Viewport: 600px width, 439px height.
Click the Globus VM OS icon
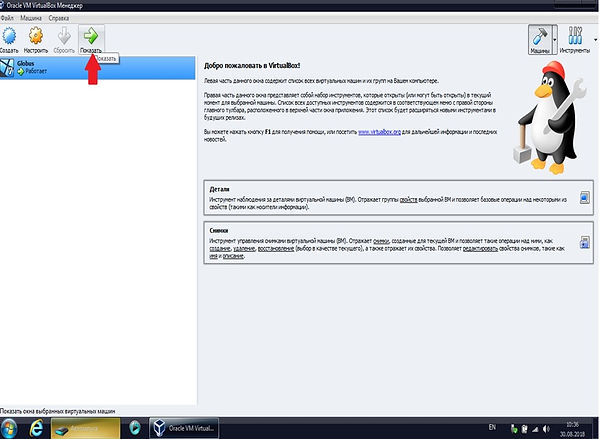pos(7,68)
